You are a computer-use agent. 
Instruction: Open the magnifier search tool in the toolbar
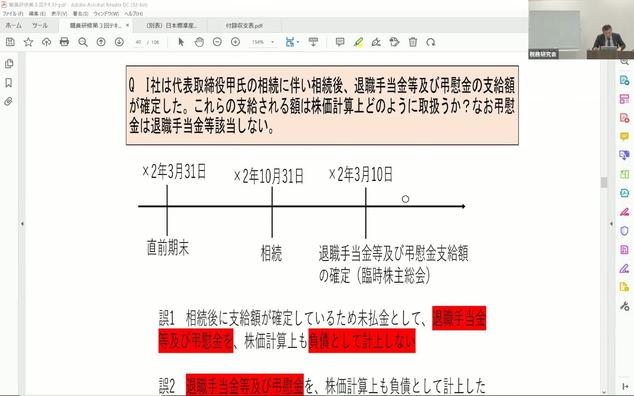coord(83,42)
